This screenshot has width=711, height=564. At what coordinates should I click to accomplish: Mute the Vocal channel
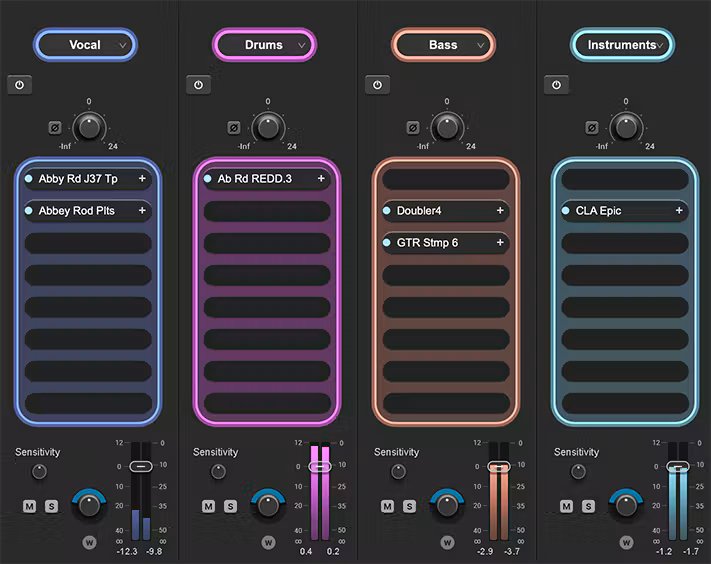tap(29, 506)
